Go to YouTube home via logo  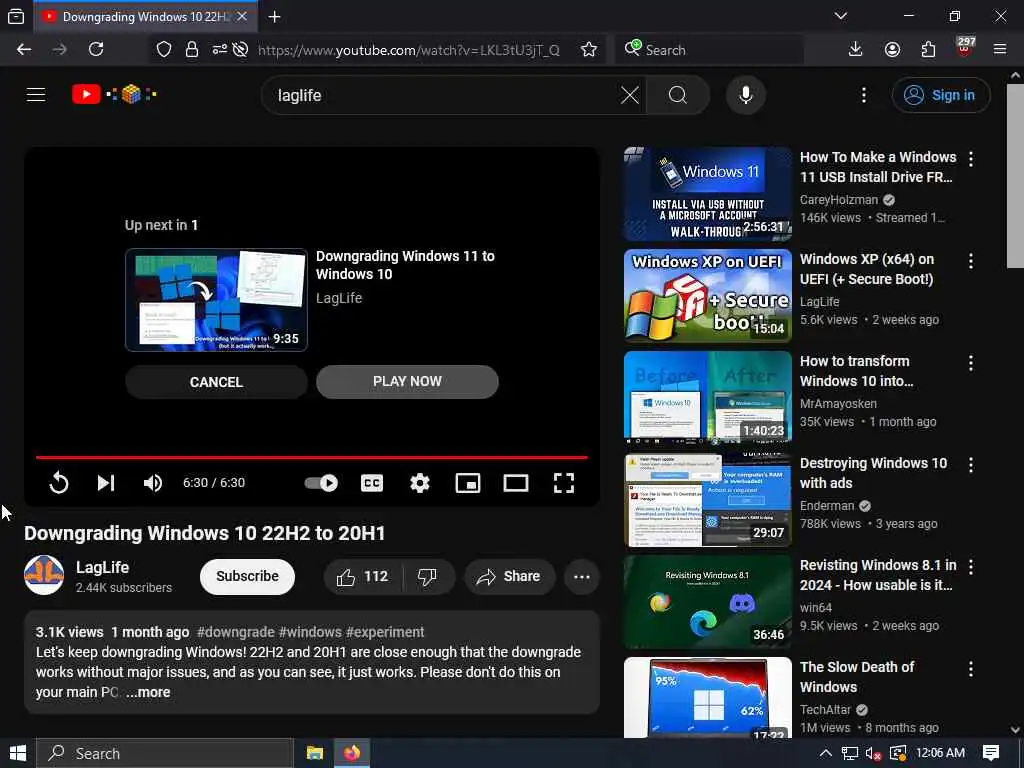(x=114, y=95)
